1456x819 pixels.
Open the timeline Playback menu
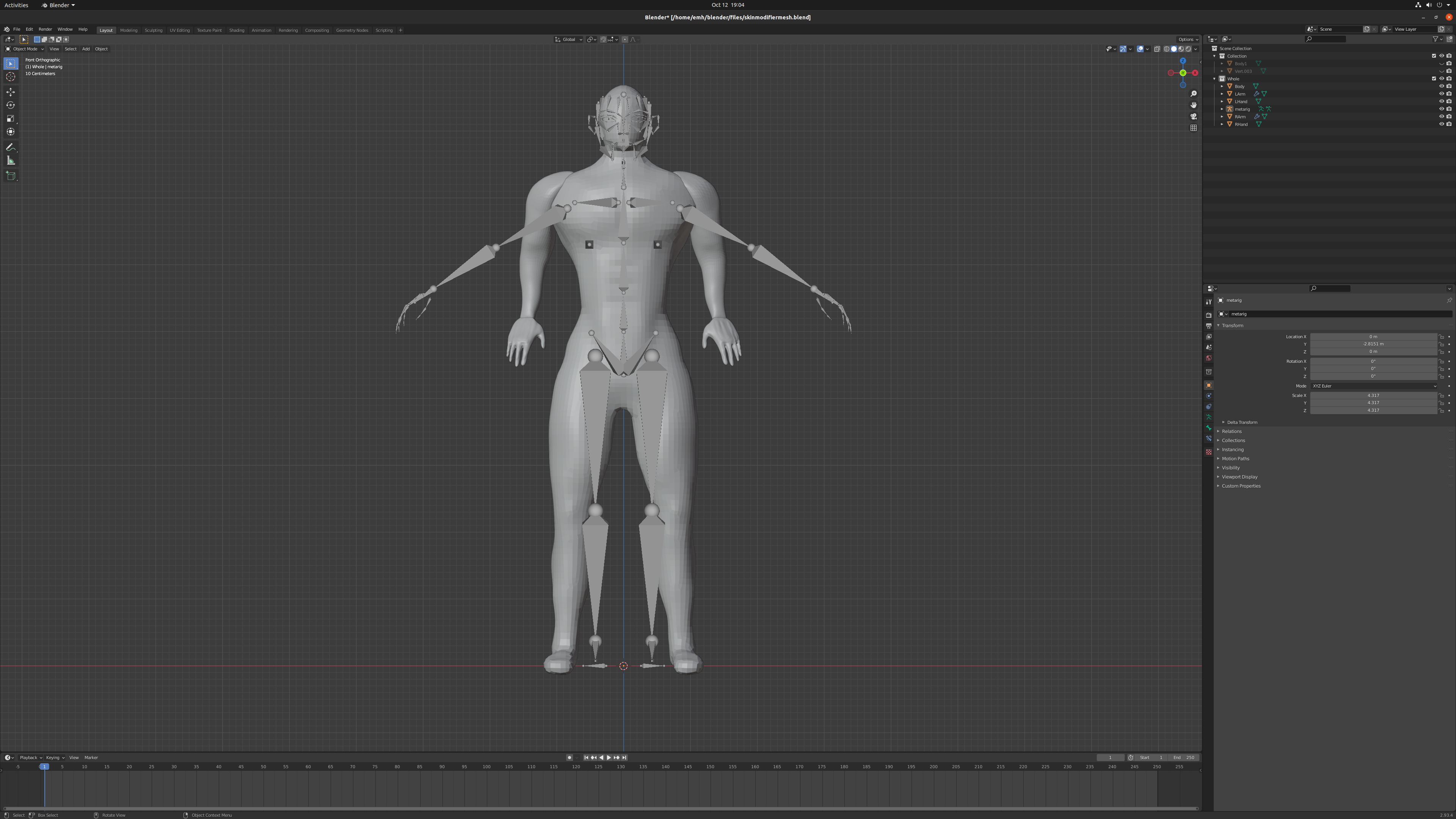pos(30,758)
